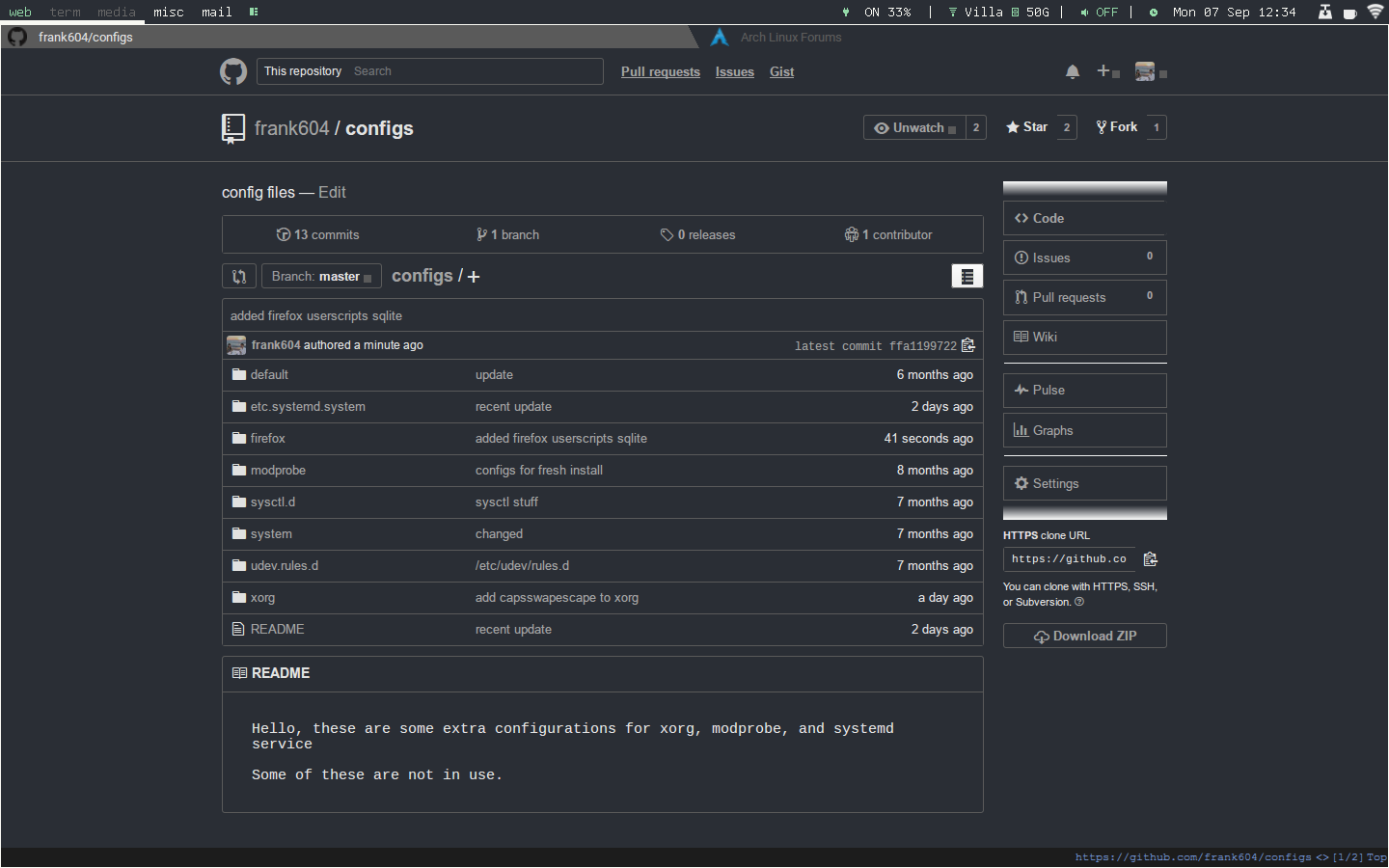Select the HTTPS clone URL field
Viewport: 1389px width, 868px height.
coord(1069,559)
